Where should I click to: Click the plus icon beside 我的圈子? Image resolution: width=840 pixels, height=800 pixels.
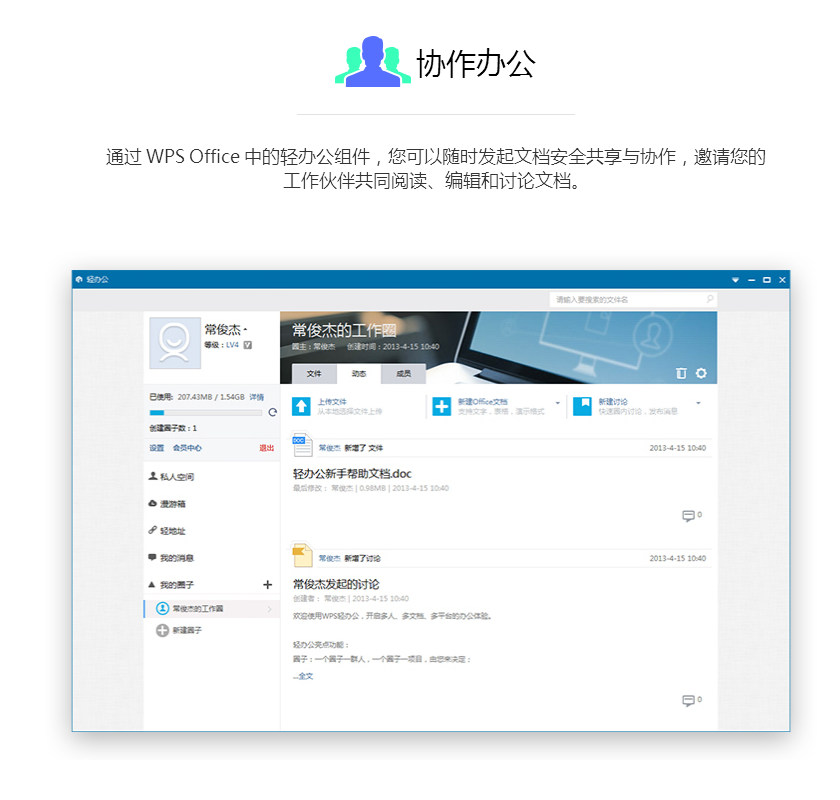tap(267, 584)
